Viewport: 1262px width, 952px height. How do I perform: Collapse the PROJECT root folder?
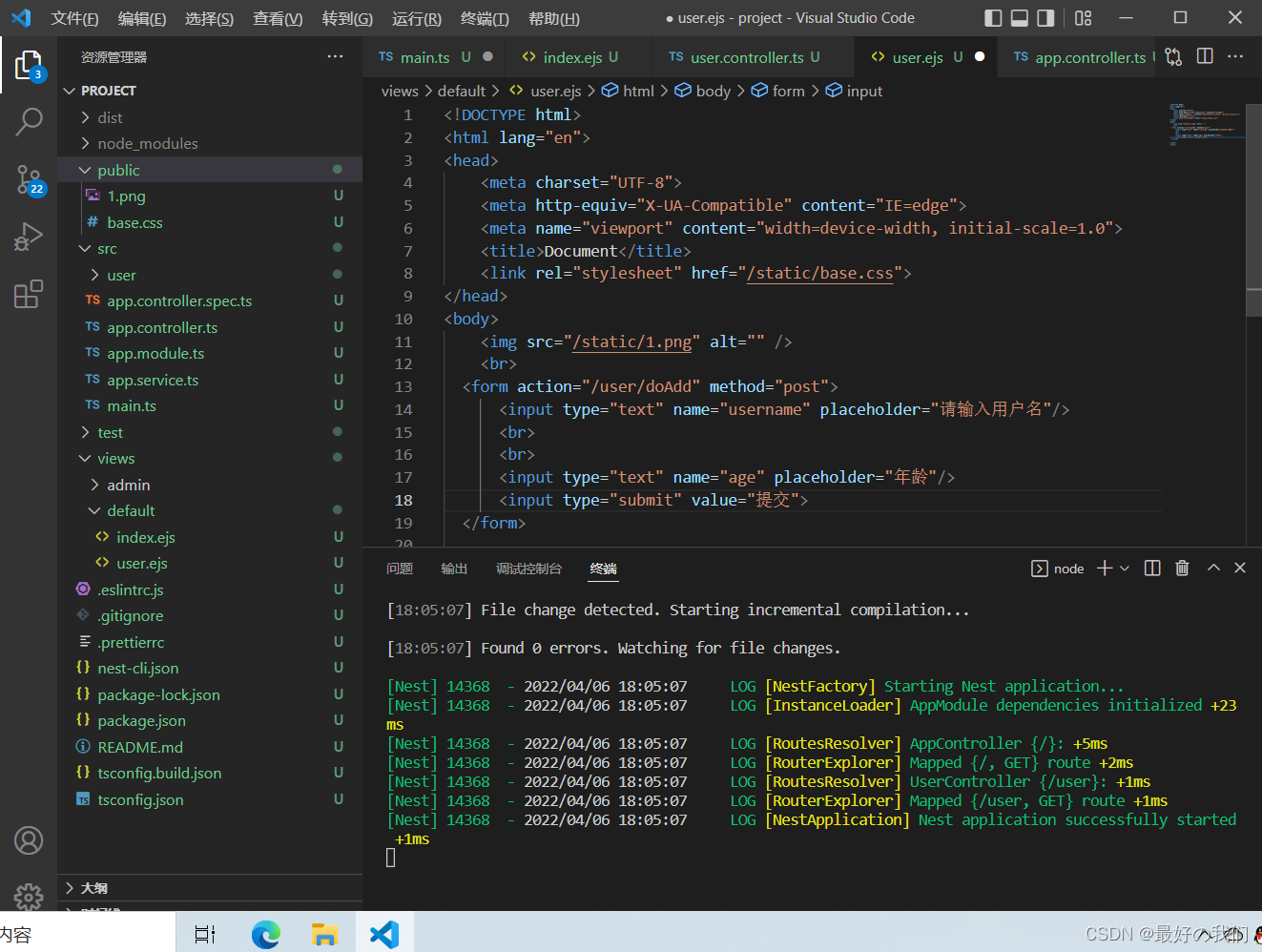(x=210, y=91)
